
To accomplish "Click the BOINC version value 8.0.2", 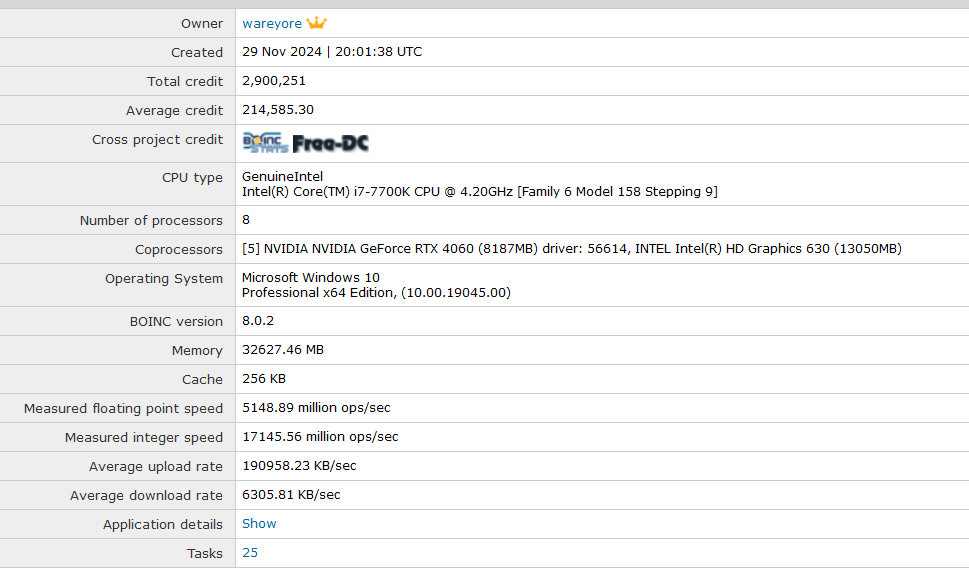I will coord(258,321).
